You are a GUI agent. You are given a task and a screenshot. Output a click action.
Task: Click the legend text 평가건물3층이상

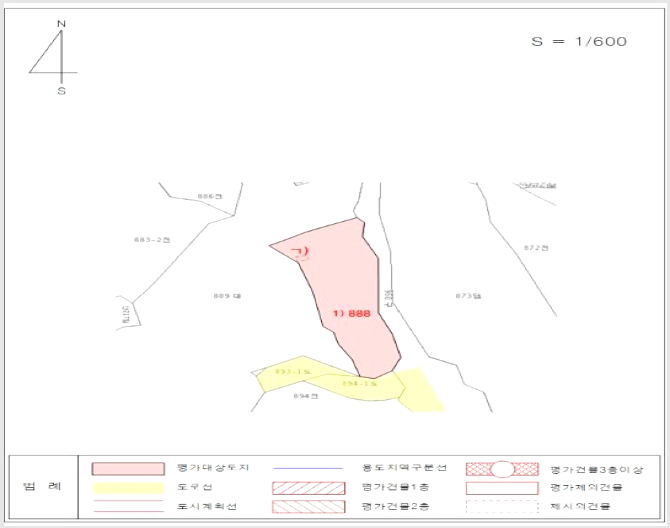click(597, 470)
